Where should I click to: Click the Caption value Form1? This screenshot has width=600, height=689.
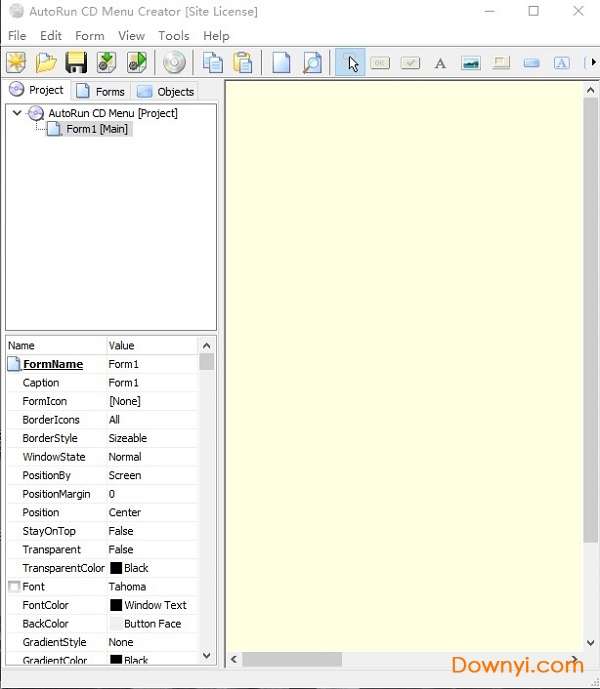[x=124, y=383]
